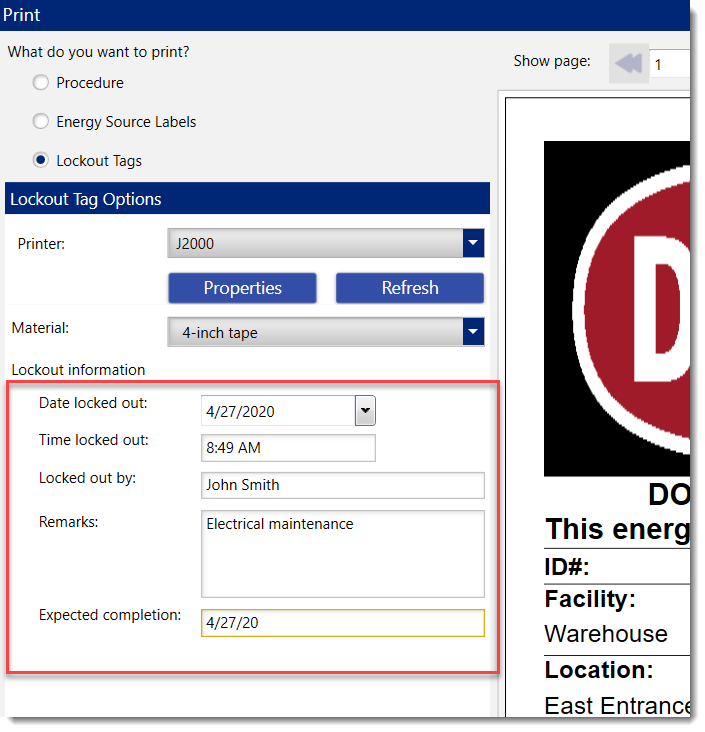The image size is (705, 732).
Task: Click the 'What do you want to print?' text
Action: point(99,52)
